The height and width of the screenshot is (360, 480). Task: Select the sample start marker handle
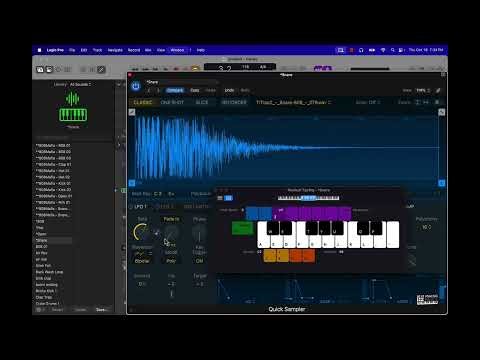132,183
